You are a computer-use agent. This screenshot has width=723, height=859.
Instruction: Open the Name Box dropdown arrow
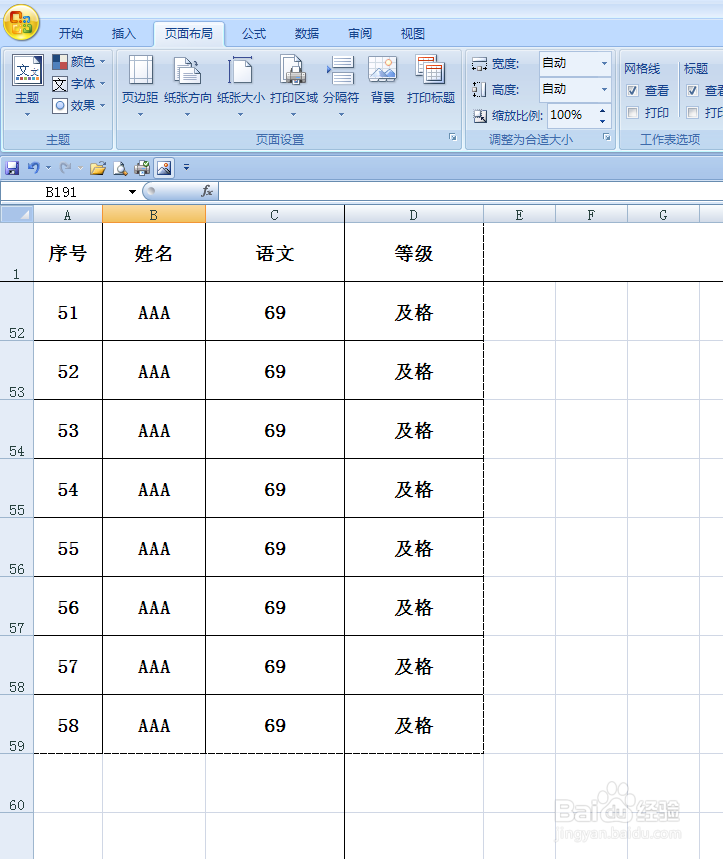pos(133,192)
